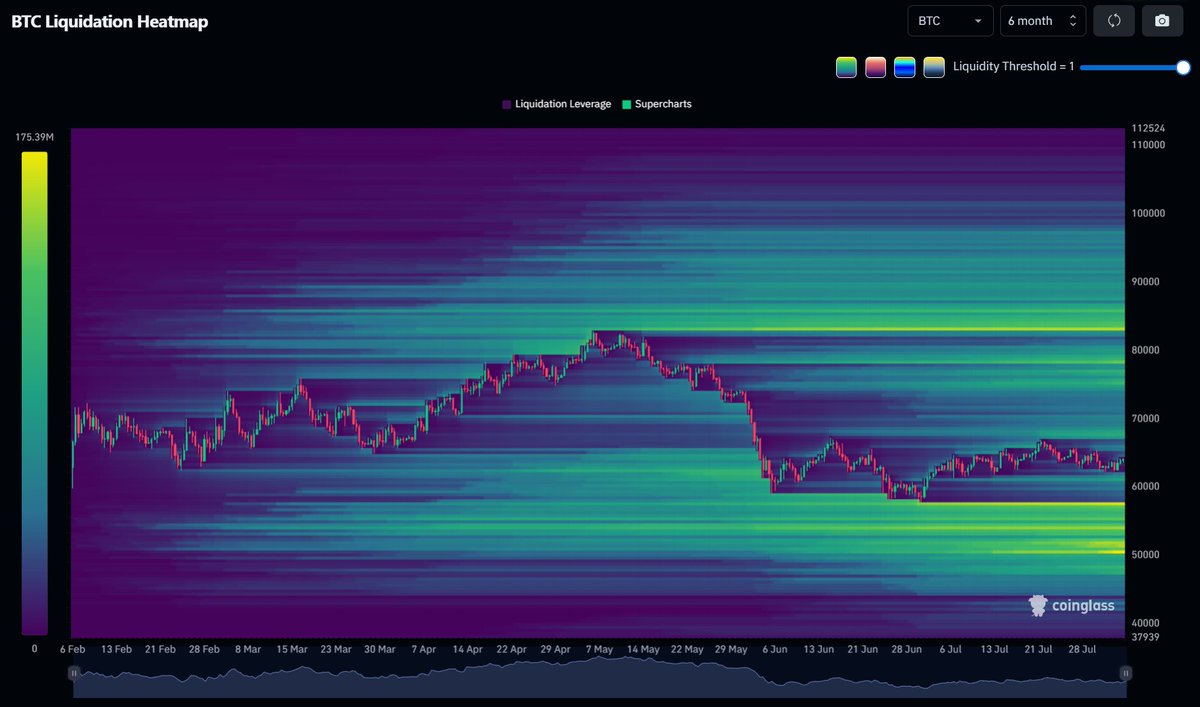Click the 23 Mar date axis label
Viewport: 1200px width, 707px height.
click(335, 649)
